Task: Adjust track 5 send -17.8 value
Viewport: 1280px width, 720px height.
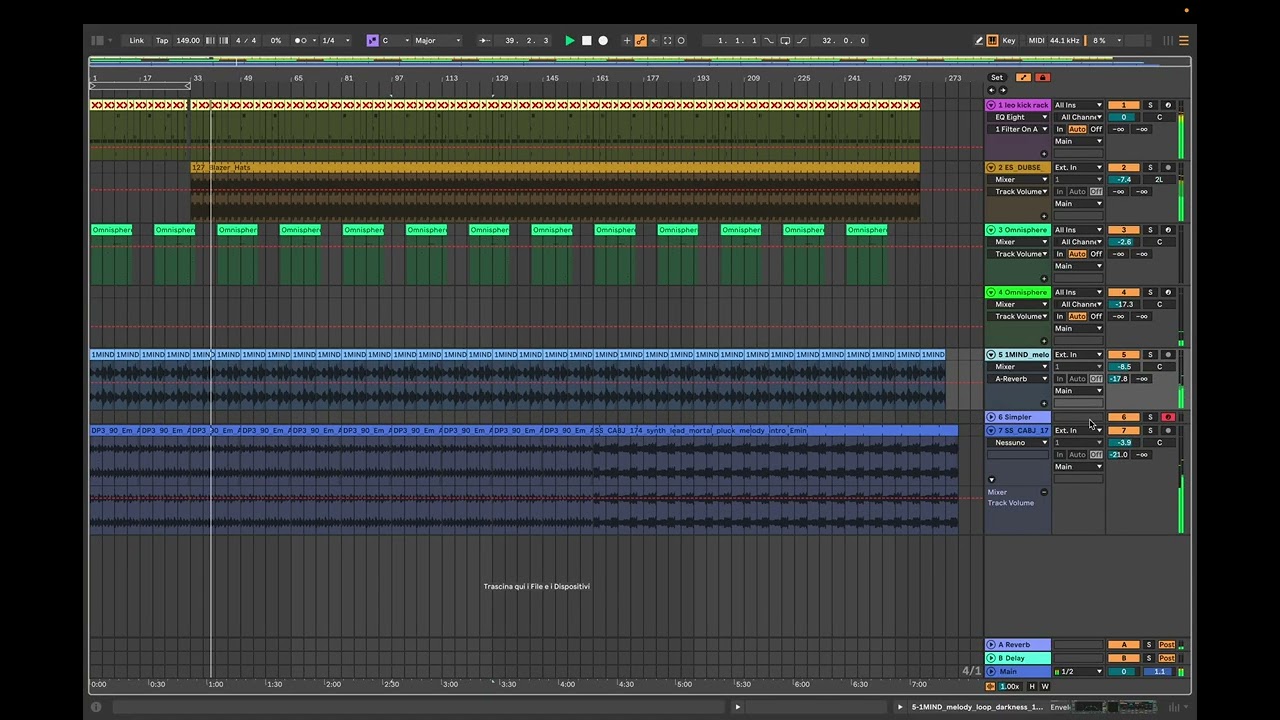Action: [1118, 379]
